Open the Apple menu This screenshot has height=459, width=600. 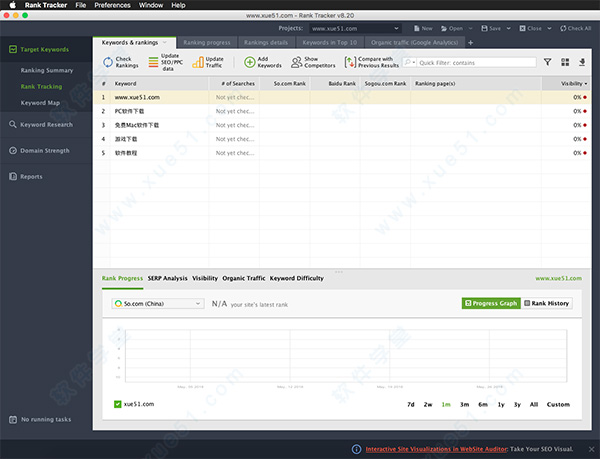pyautogui.click(x=13, y=5)
